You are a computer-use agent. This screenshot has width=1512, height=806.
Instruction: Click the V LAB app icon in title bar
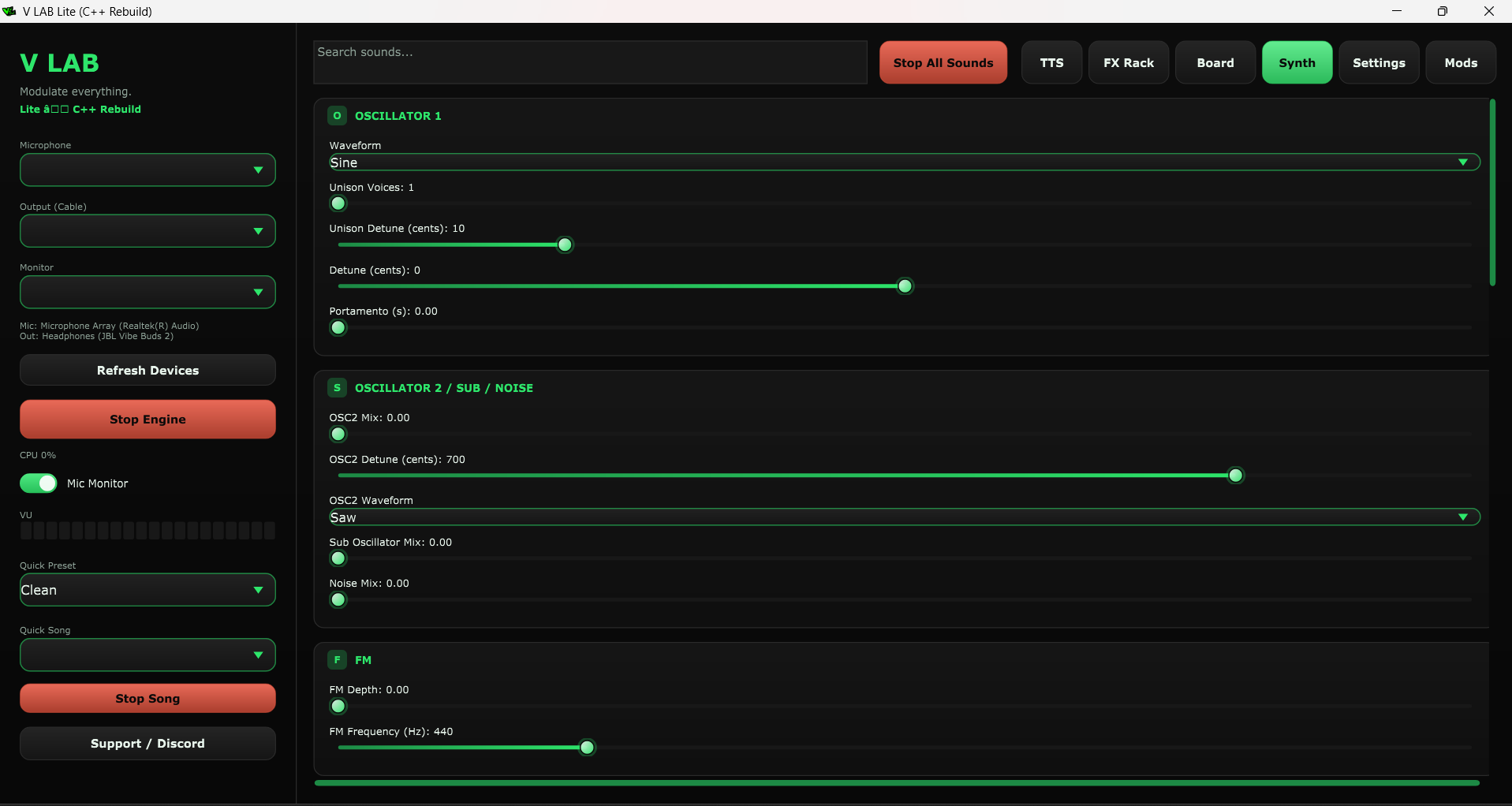coord(9,11)
